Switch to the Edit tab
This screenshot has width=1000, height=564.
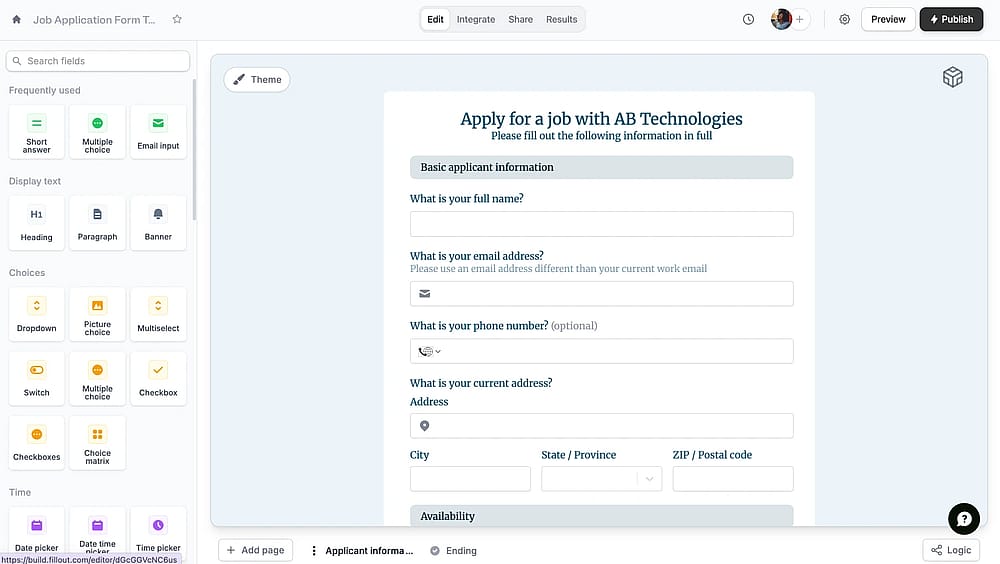pyautogui.click(x=436, y=19)
